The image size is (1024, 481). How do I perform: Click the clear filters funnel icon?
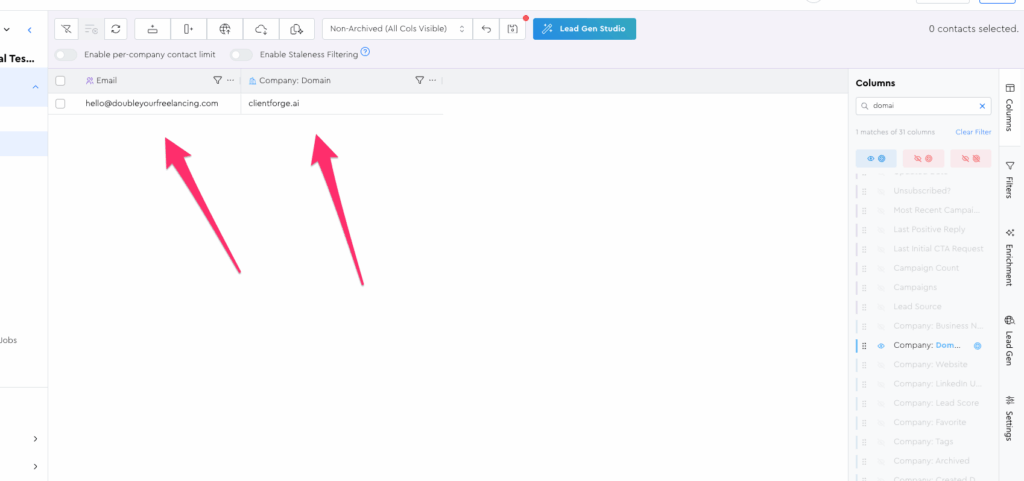tap(66, 29)
